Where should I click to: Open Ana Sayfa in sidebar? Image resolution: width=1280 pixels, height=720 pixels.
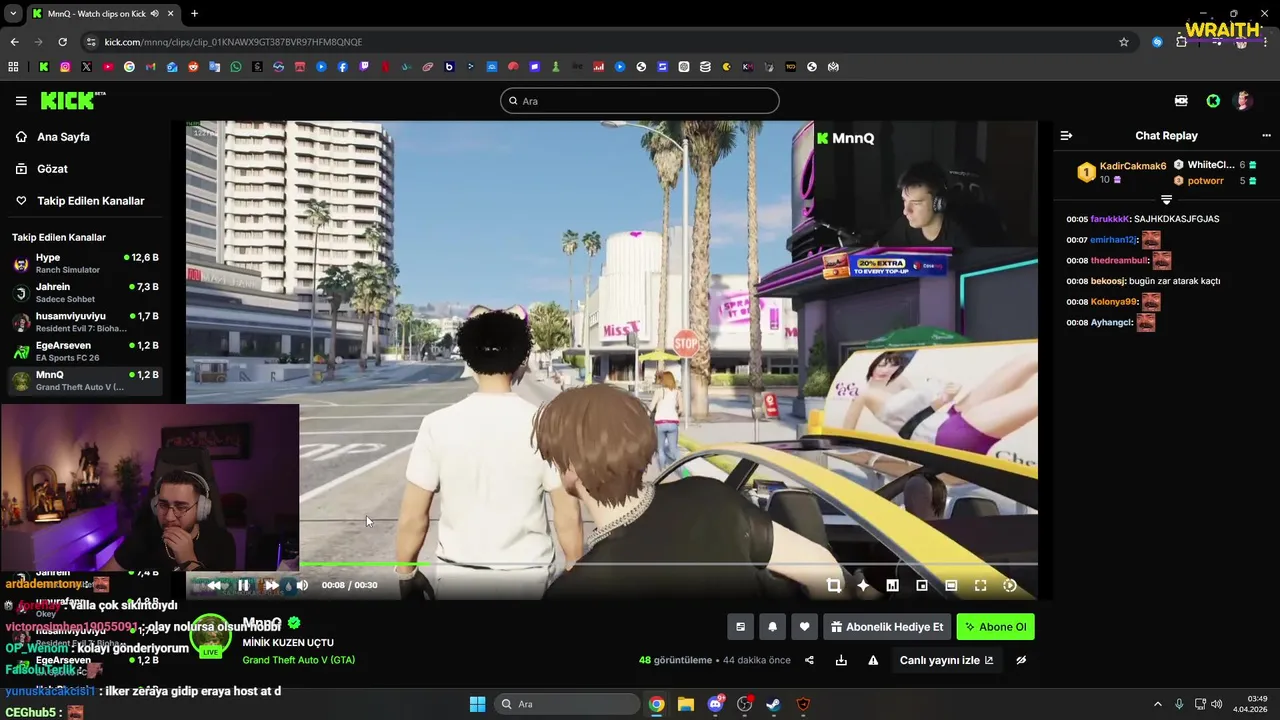63,137
